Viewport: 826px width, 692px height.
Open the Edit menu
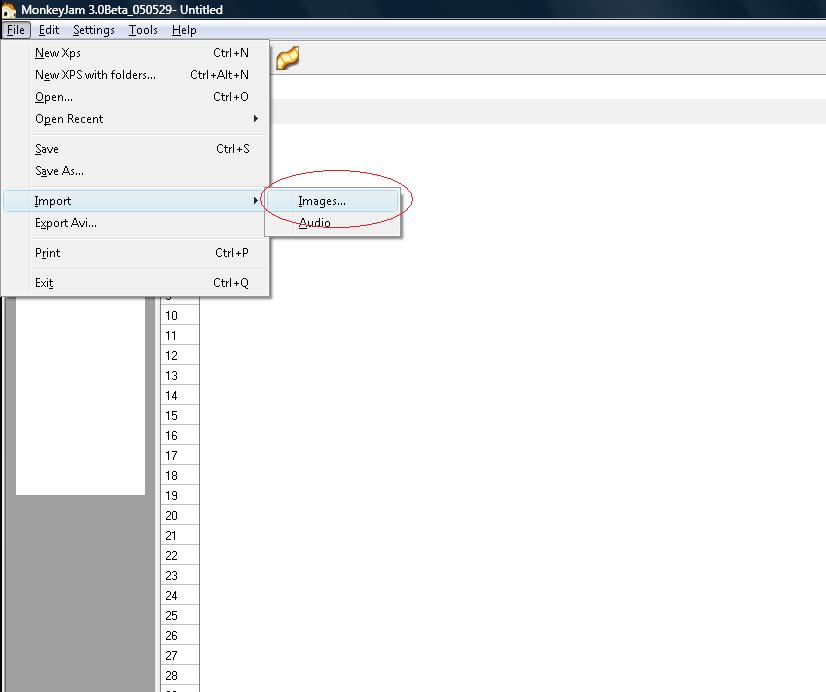click(x=48, y=30)
